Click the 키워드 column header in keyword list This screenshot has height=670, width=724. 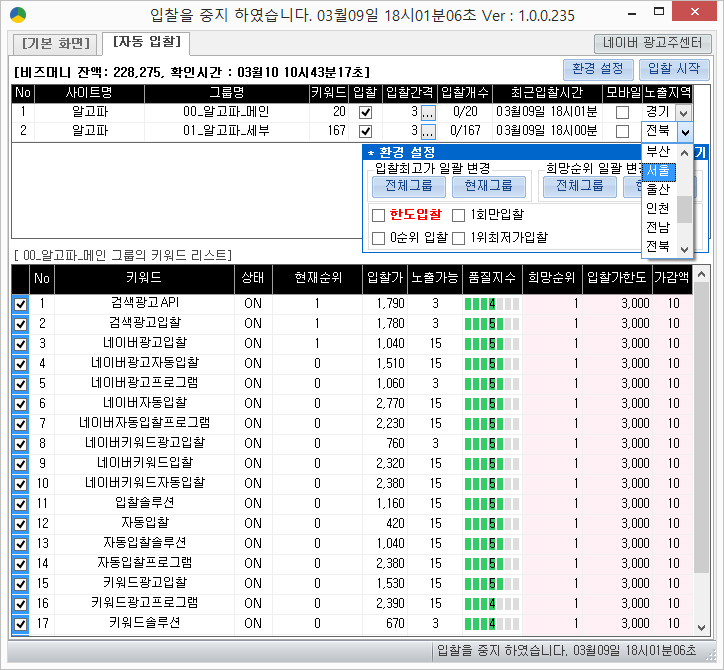coord(144,278)
